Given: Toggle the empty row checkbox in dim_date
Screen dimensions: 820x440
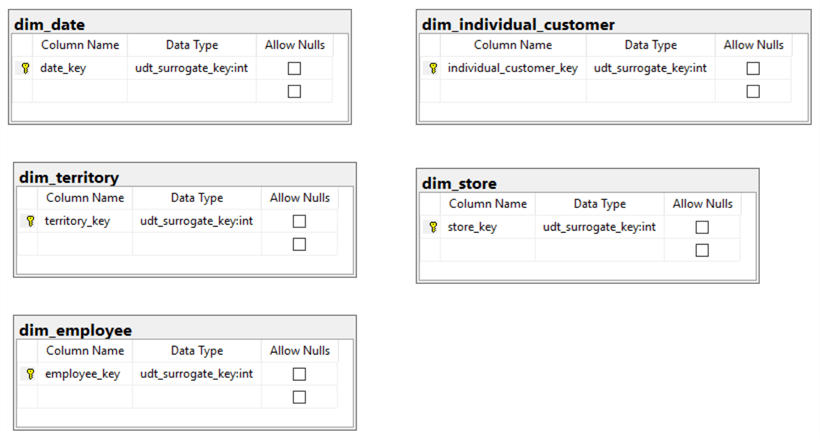Looking at the screenshot, I should point(294,92).
